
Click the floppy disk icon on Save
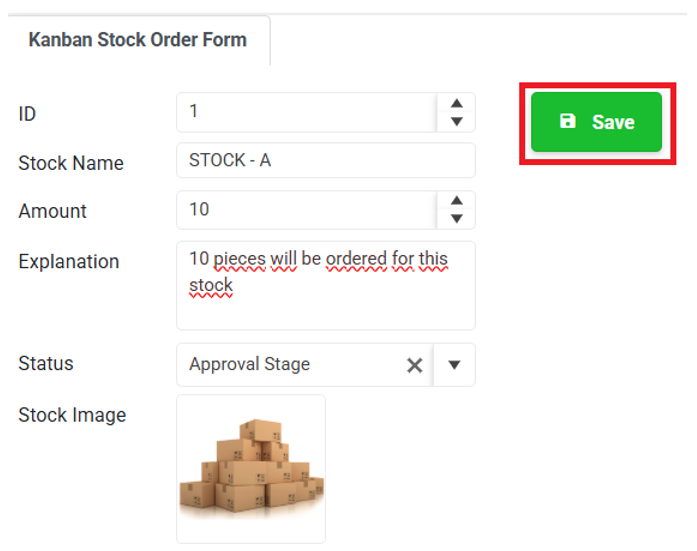(x=567, y=121)
